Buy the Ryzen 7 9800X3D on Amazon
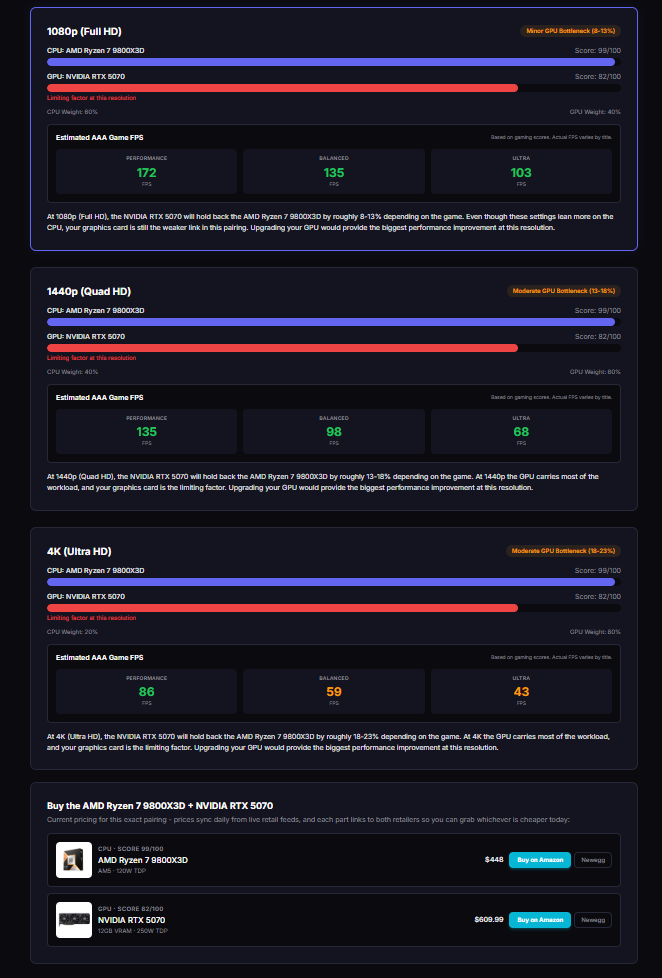The image size is (662, 978). coord(540,859)
